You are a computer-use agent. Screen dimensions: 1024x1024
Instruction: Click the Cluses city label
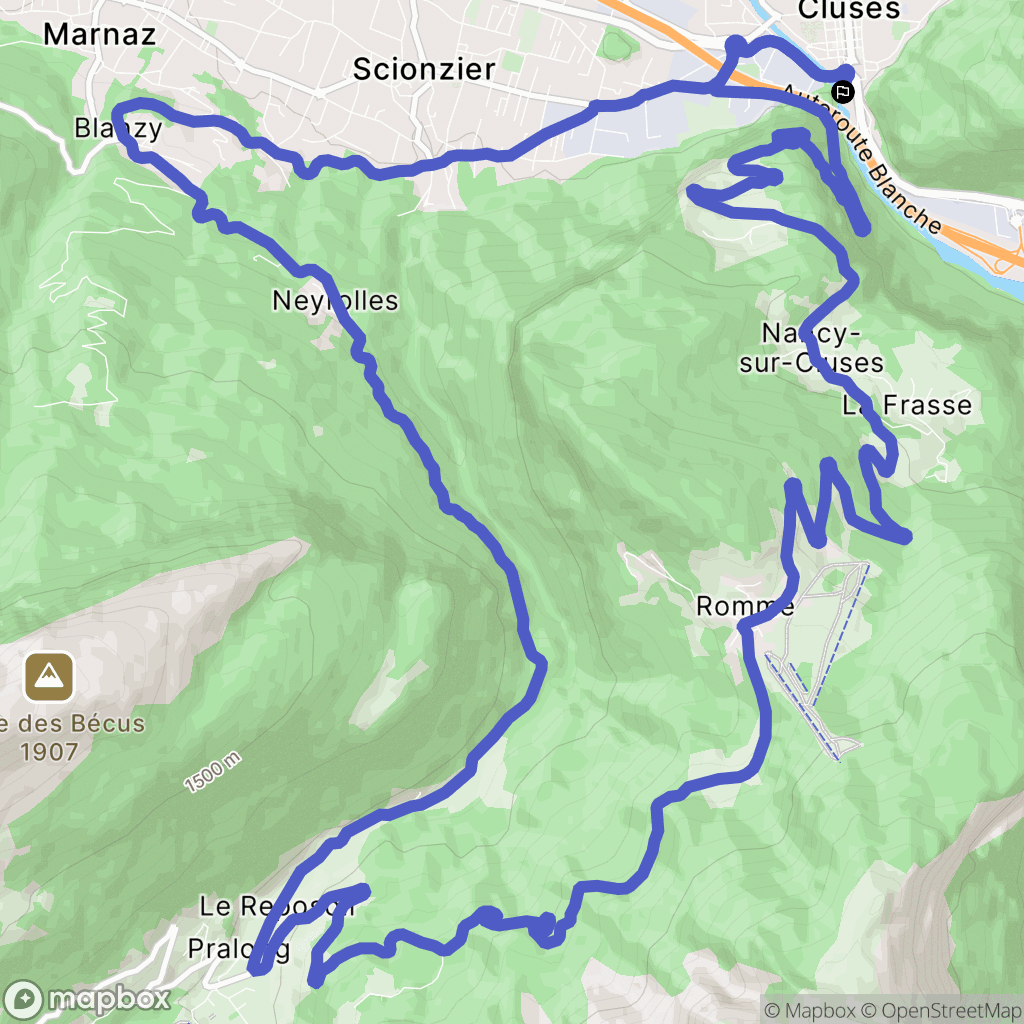849,9
